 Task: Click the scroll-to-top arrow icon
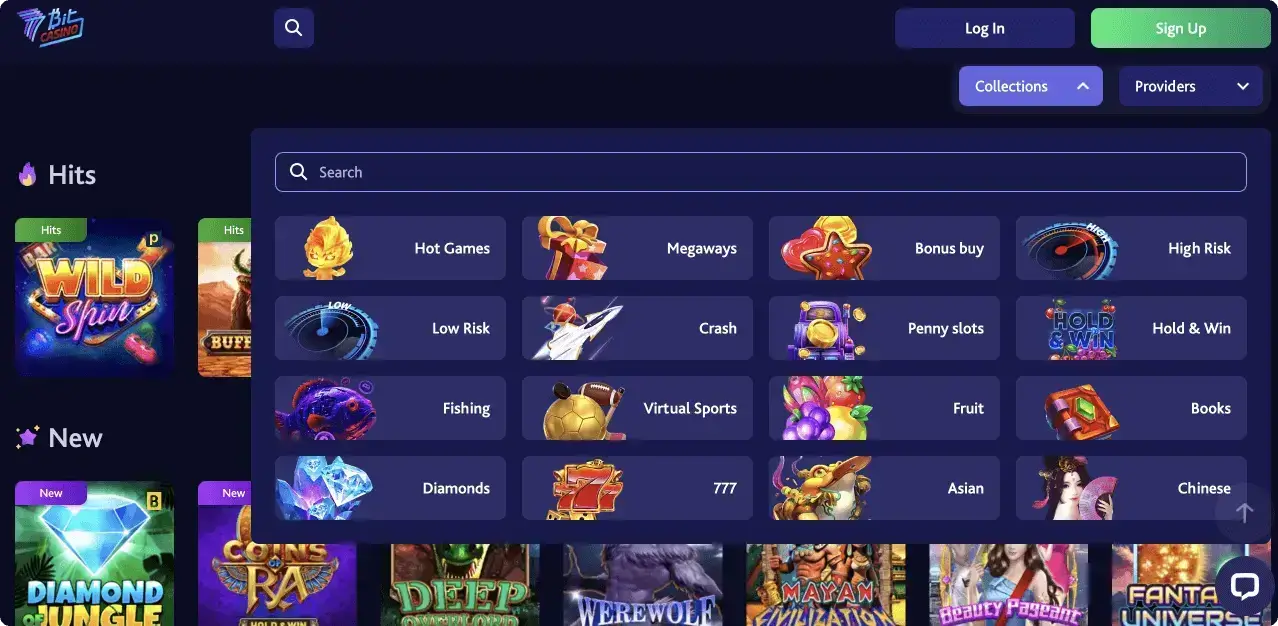tap(1244, 513)
